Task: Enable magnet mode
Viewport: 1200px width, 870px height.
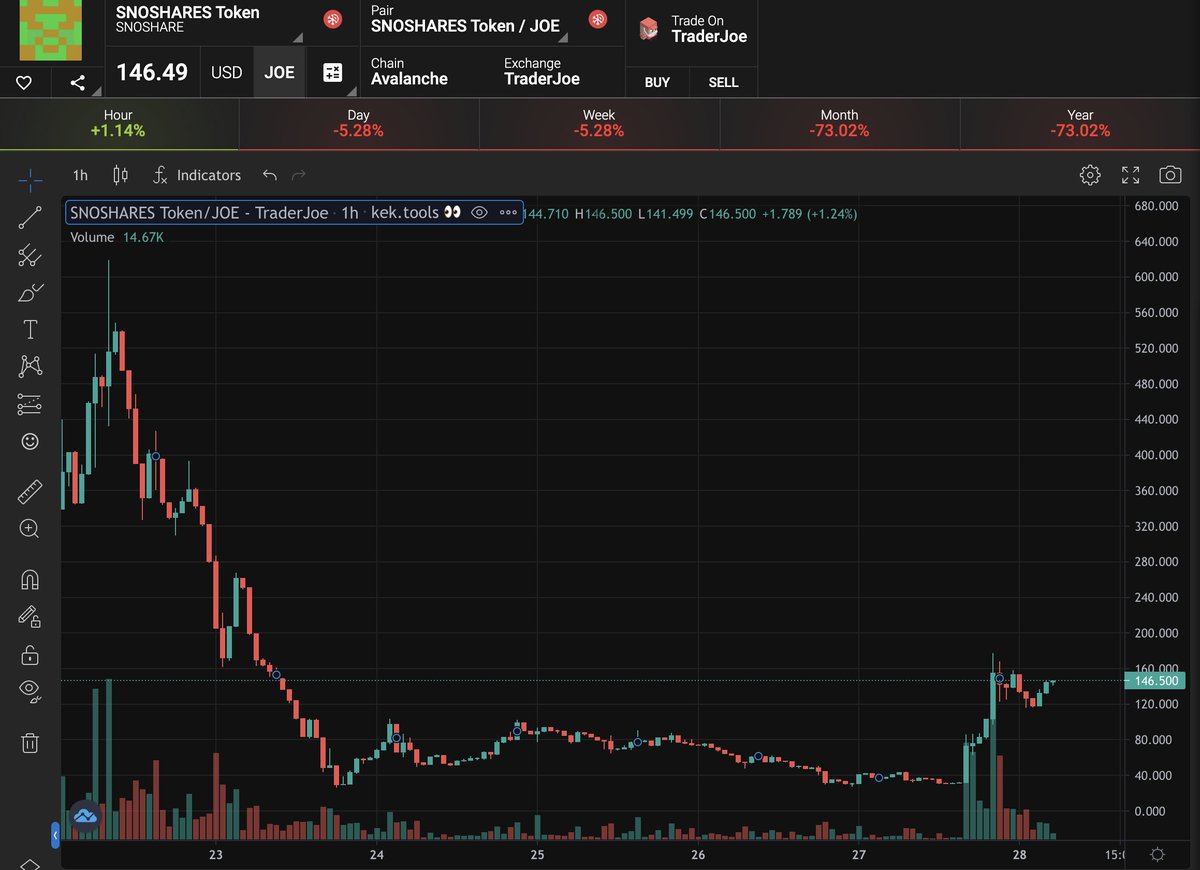Action: tap(29, 579)
